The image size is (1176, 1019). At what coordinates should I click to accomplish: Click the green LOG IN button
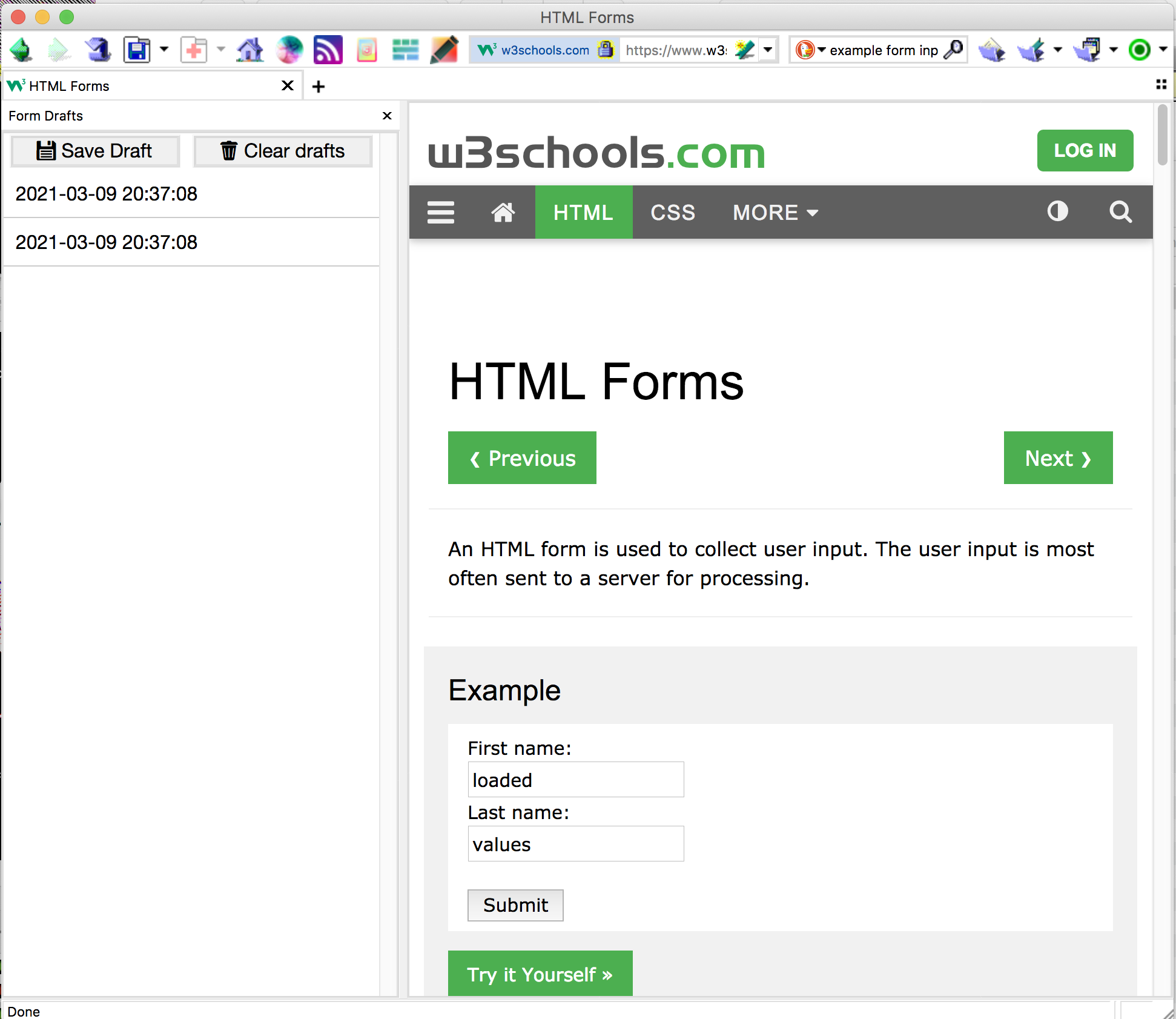point(1085,150)
